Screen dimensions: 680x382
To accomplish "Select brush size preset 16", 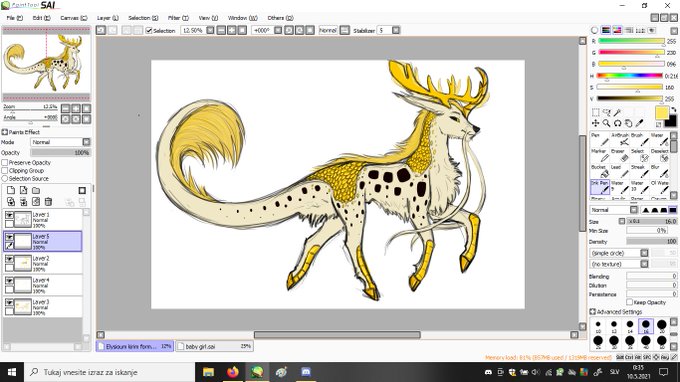I will 646,326.
